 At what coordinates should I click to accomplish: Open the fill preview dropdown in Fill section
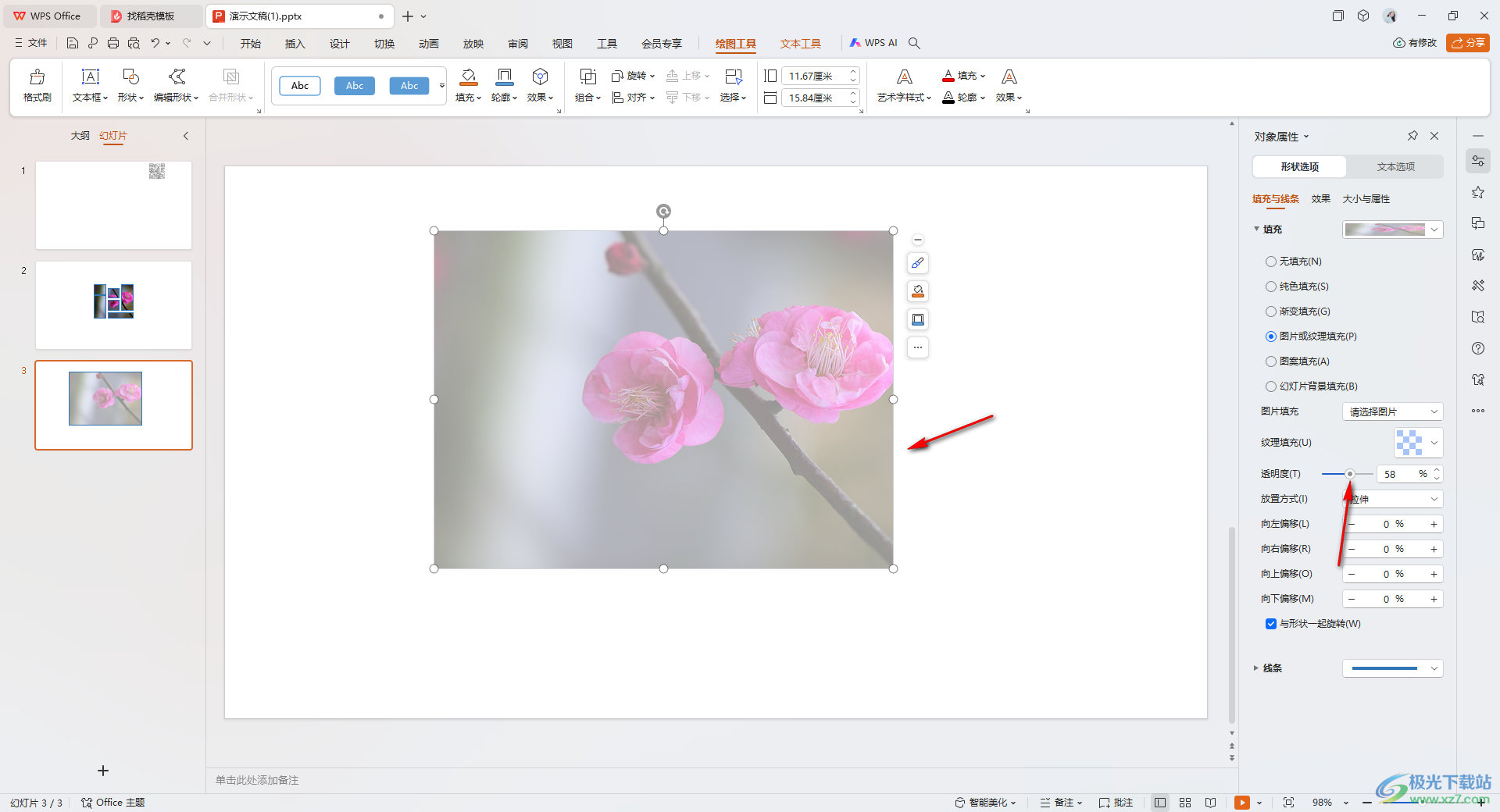point(1392,230)
